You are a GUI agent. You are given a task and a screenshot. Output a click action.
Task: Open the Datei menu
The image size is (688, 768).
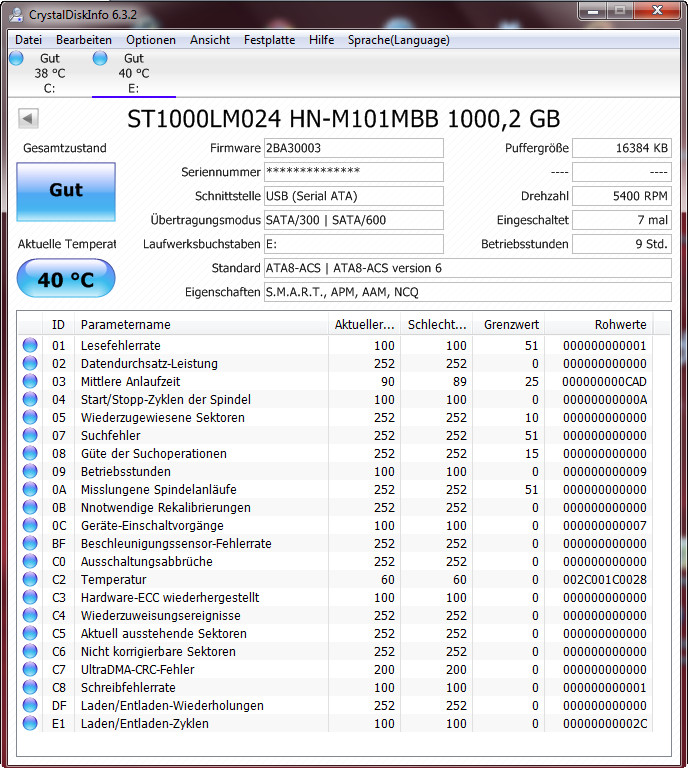(28, 40)
